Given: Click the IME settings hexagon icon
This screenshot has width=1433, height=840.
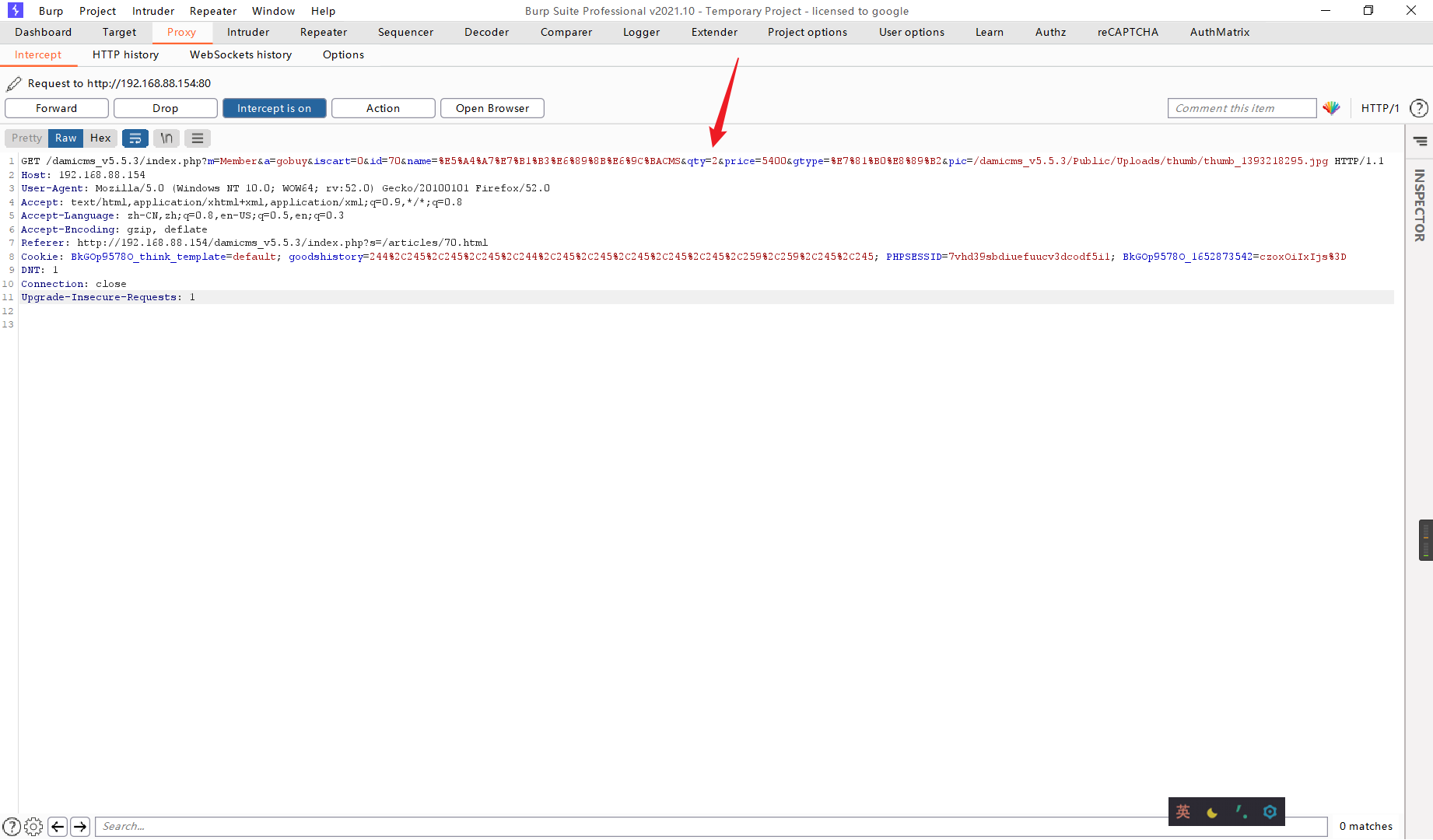Looking at the screenshot, I should 1270,812.
